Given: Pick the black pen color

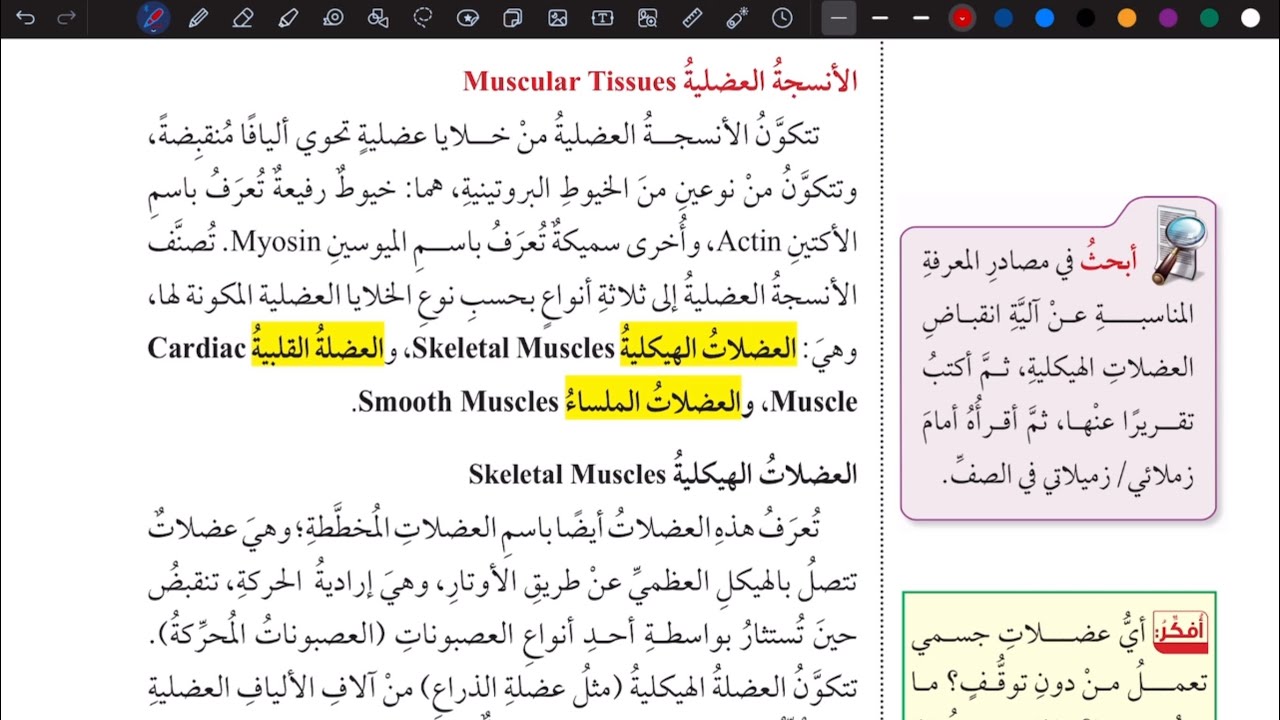Looking at the screenshot, I should [1086, 18].
